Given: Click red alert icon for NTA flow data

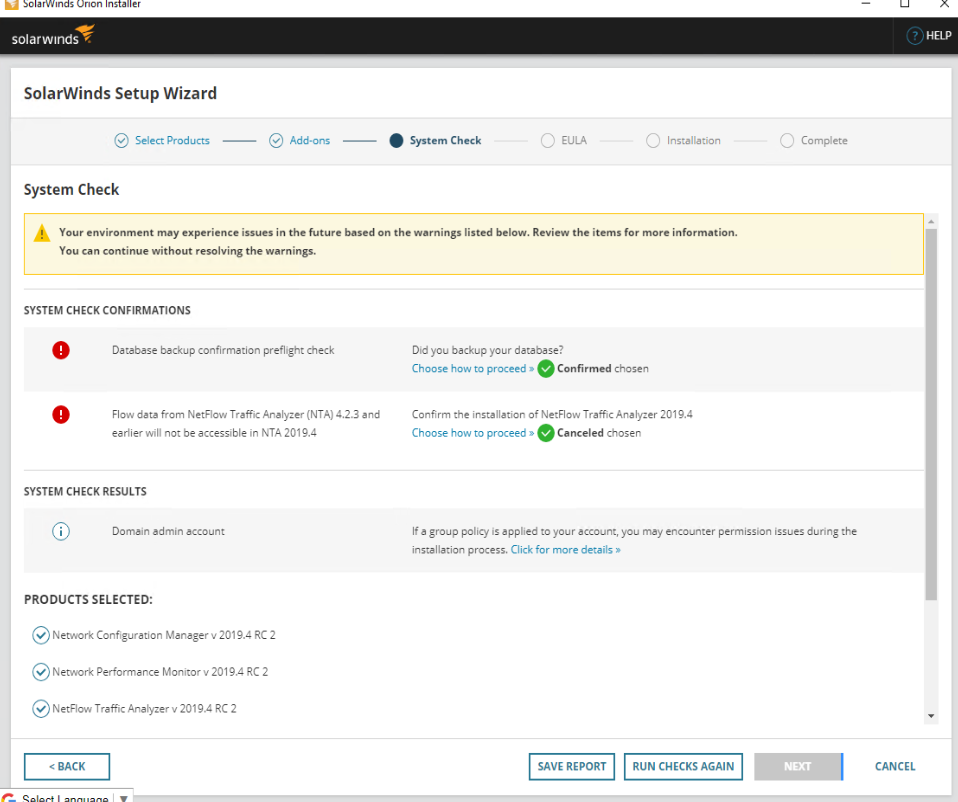Looking at the screenshot, I should pos(60,415).
